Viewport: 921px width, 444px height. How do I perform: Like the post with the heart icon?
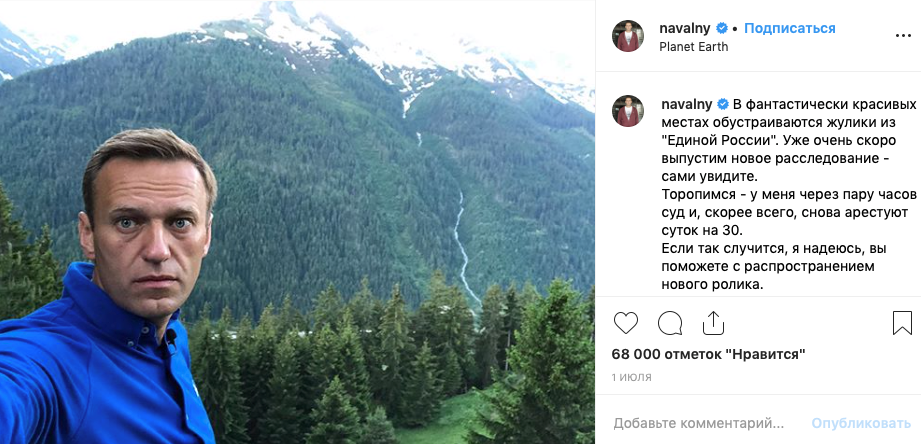[x=626, y=323]
